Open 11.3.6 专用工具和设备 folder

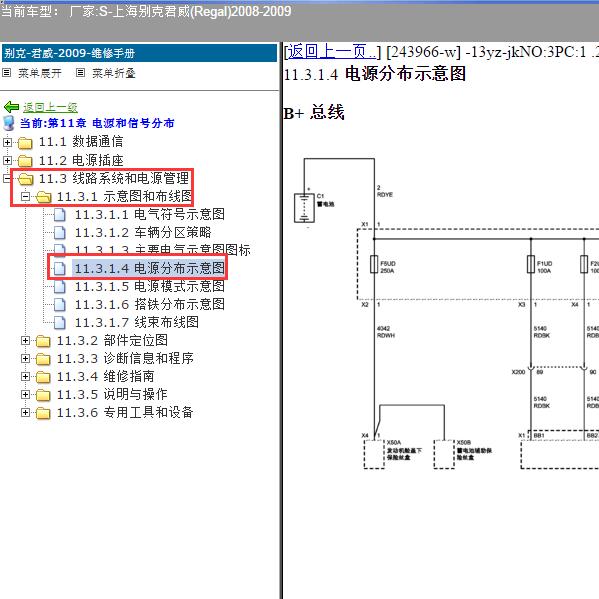coord(125,412)
